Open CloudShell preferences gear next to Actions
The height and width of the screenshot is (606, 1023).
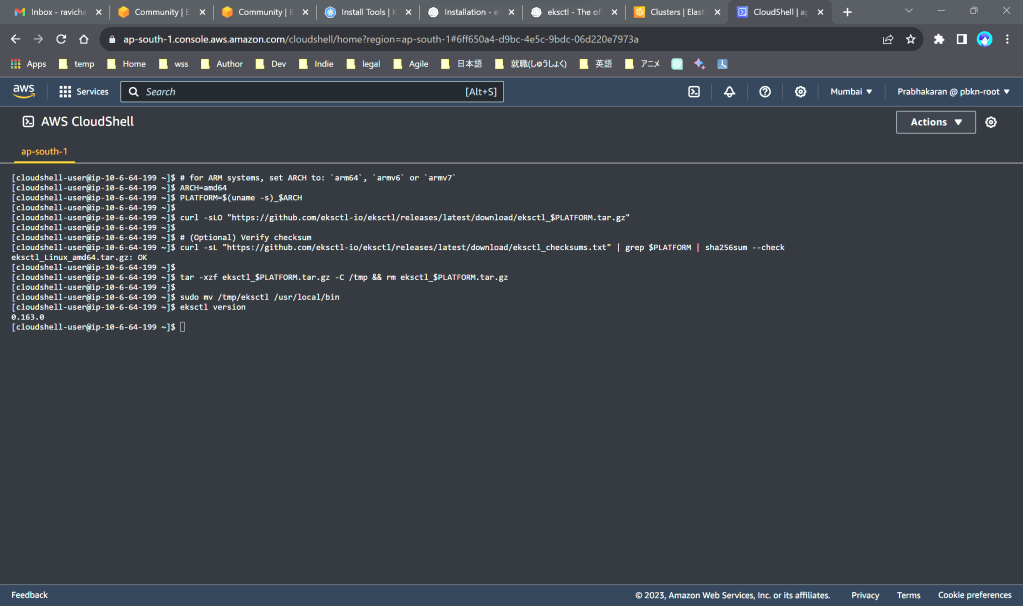pyautogui.click(x=991, y=122)
